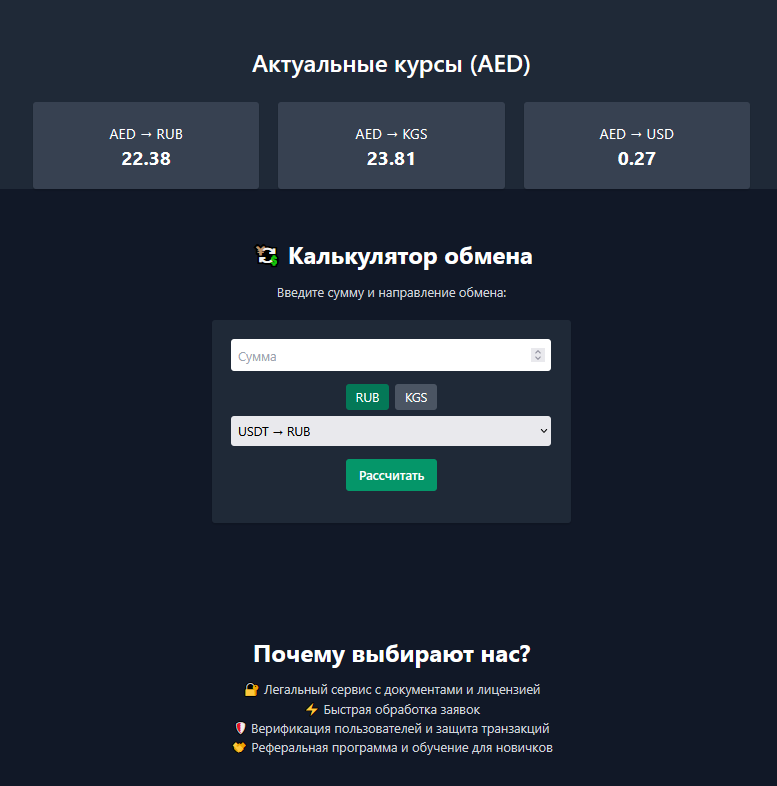Screen dimensions: 777x786
Task: Click the shield icon beside Верификация пользователей
Action: 240,729
